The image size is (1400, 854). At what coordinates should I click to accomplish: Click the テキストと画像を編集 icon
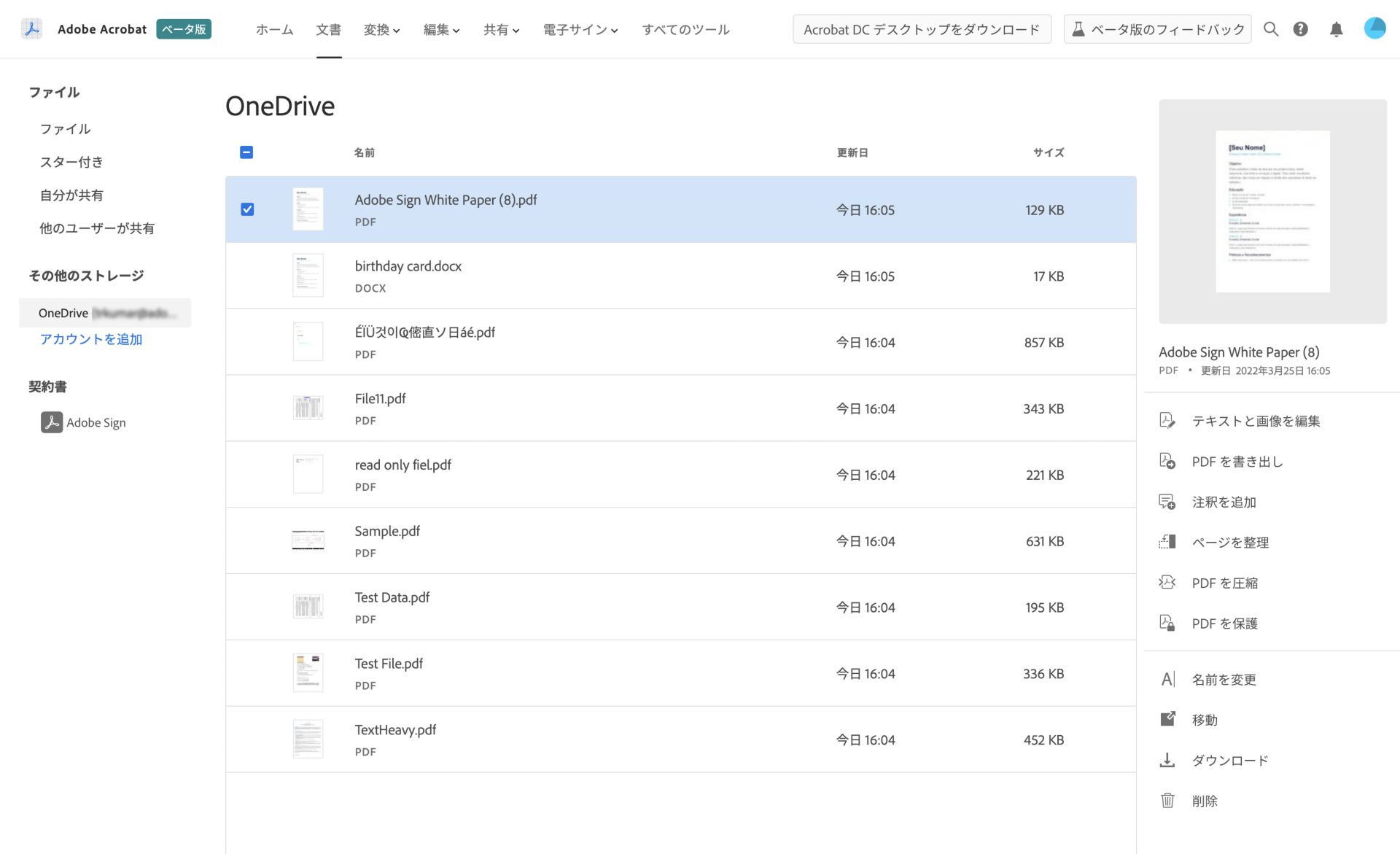[1167, 421]
